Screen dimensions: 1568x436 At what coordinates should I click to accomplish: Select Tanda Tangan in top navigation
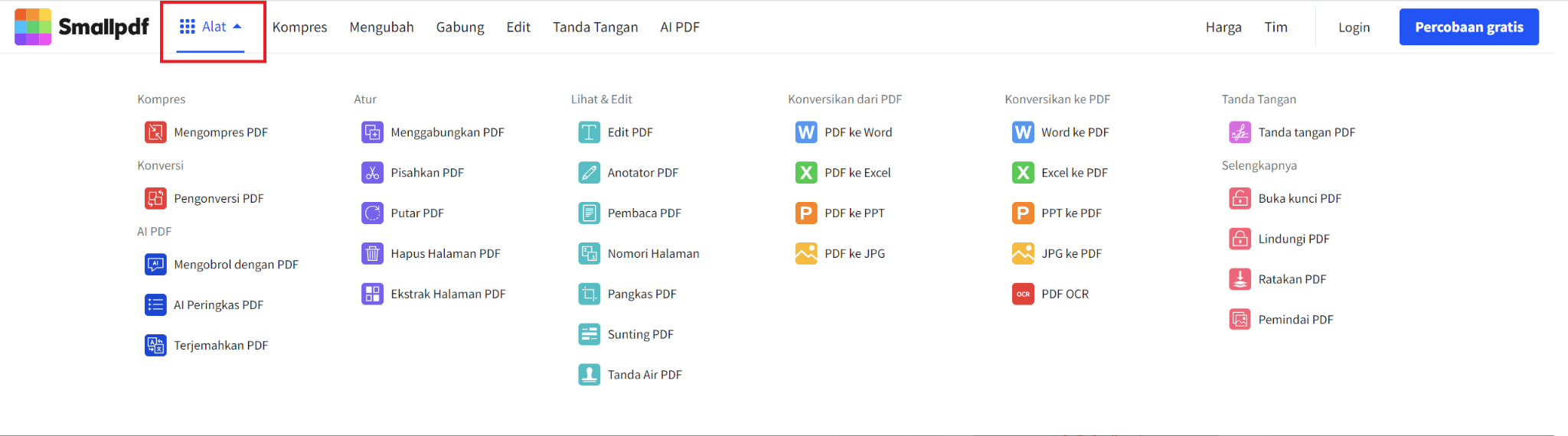595,28
